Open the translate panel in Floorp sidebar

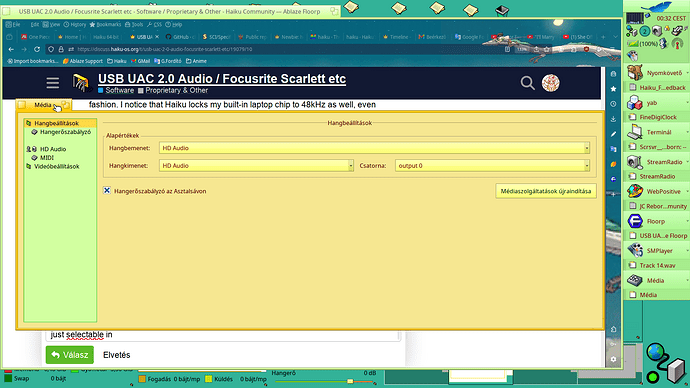tap(613, 149)
